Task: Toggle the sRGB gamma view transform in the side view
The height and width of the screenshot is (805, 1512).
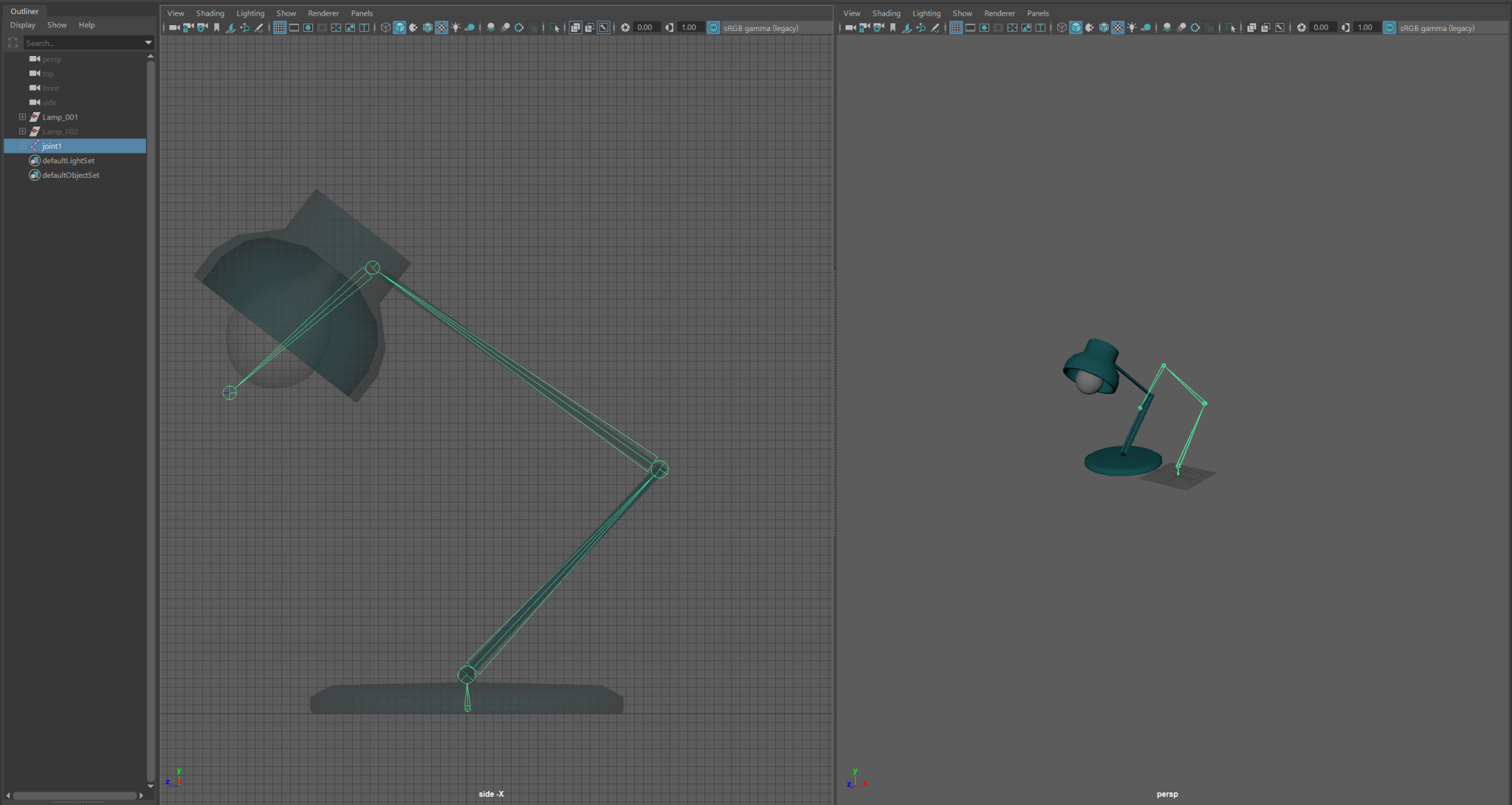Action: [713, 27]
